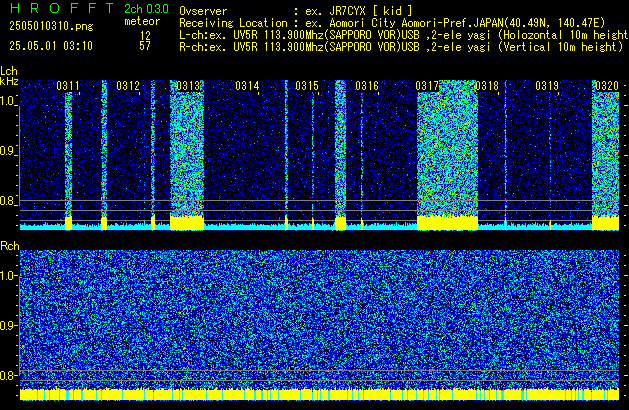Click the meteor count value '12'
The image size is (629, 410).
[x=145, y=35]
